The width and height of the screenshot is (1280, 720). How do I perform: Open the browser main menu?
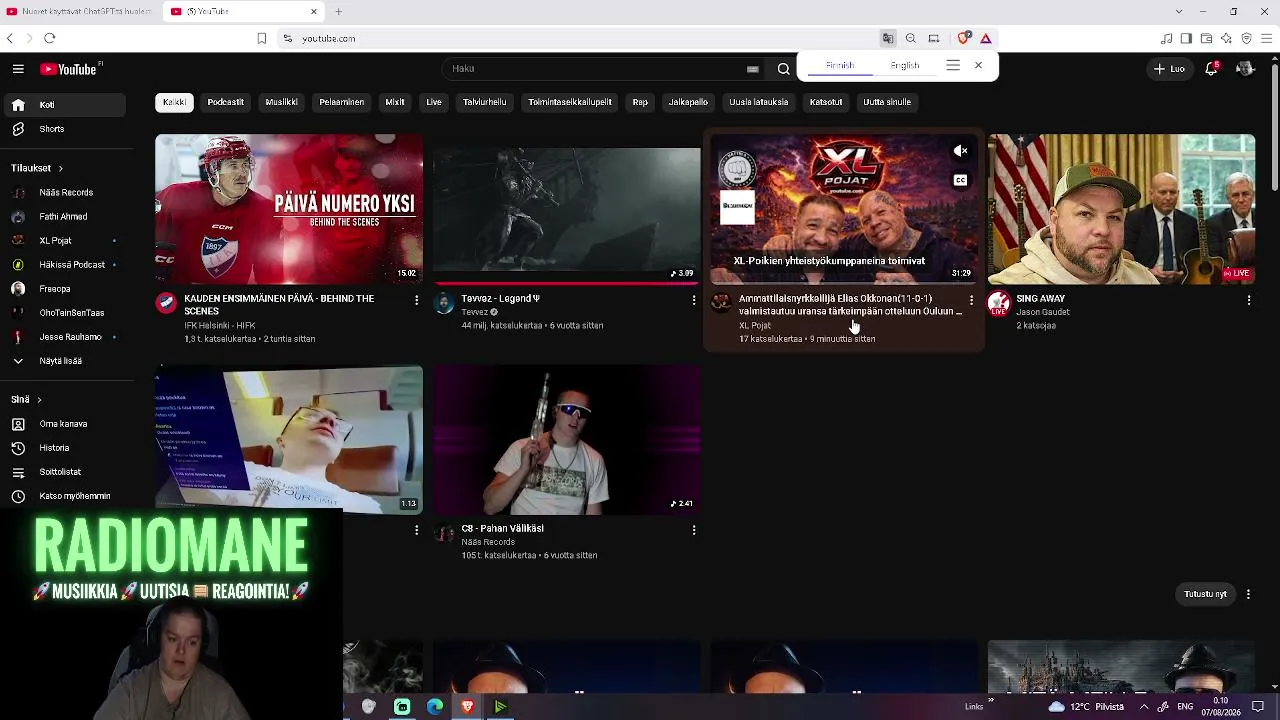[x=1266, y=38]
